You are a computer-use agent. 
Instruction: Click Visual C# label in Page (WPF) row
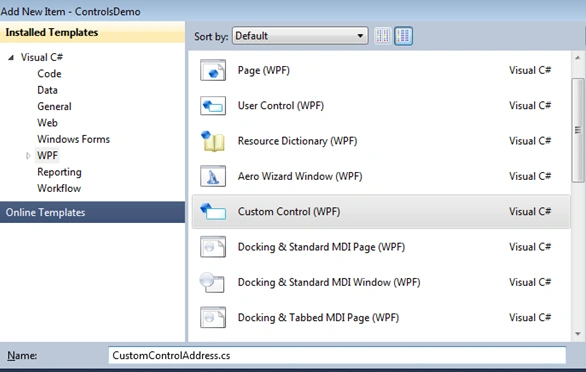coord(530,70)
